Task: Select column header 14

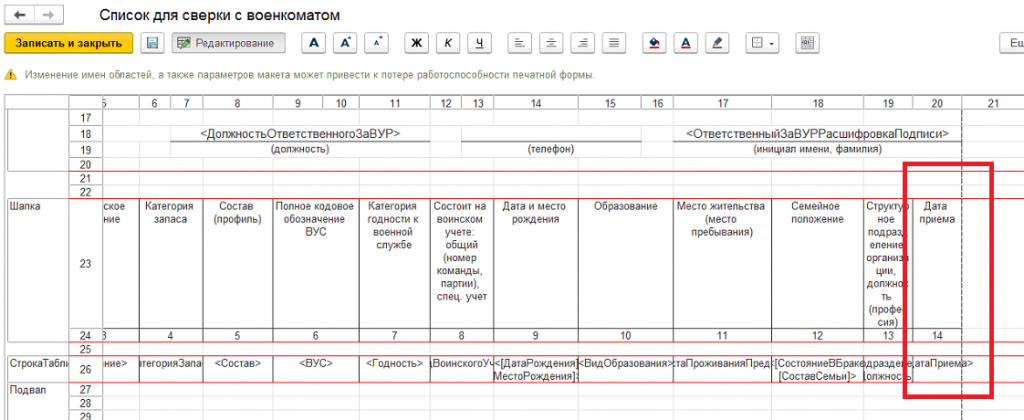Action: click(536, 103)
